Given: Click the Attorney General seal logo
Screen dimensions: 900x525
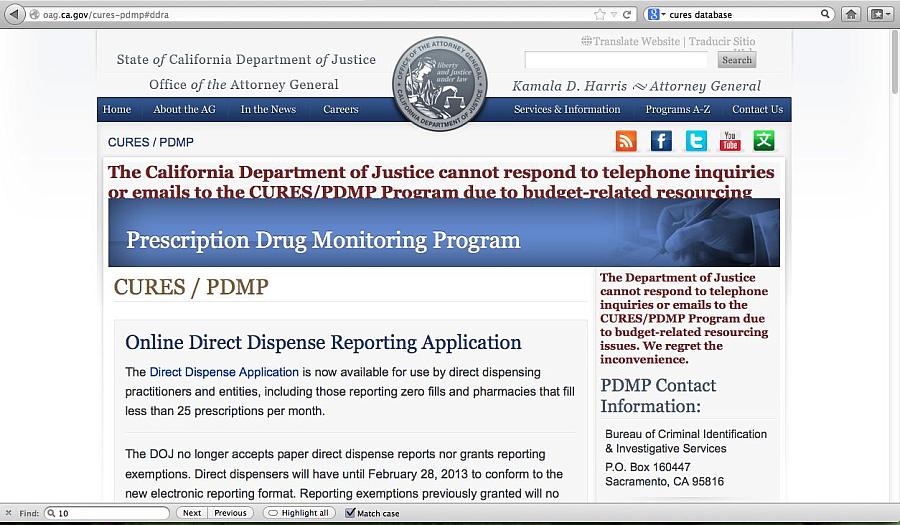Looking at the screenshot, I should pos(440,84).
